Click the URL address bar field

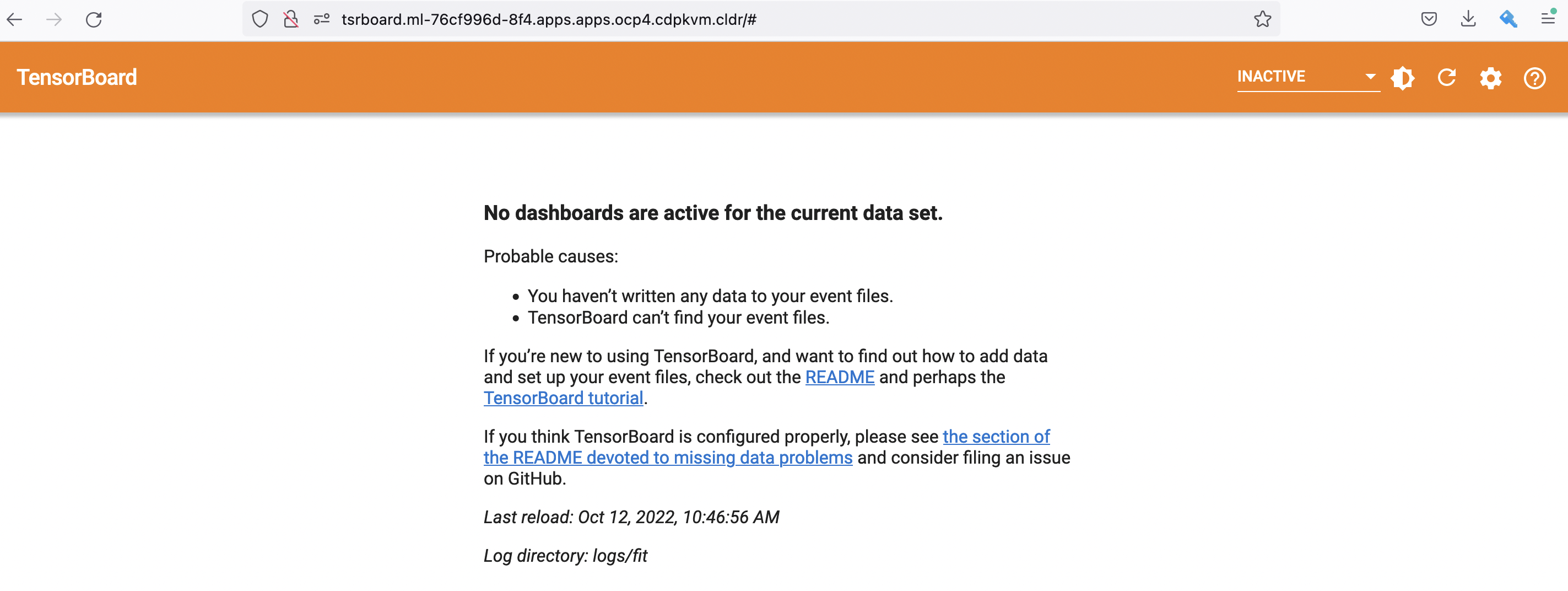click(731, 19)
